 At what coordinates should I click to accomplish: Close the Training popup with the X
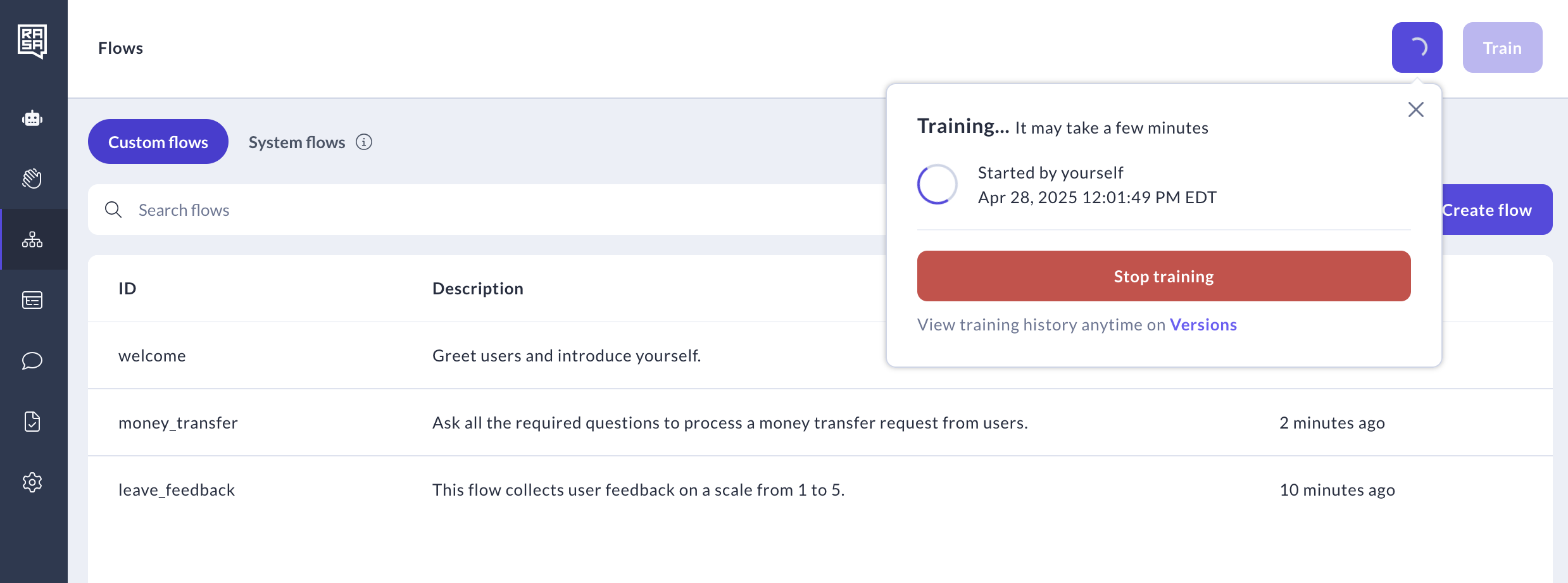(x=1415, y=110)
